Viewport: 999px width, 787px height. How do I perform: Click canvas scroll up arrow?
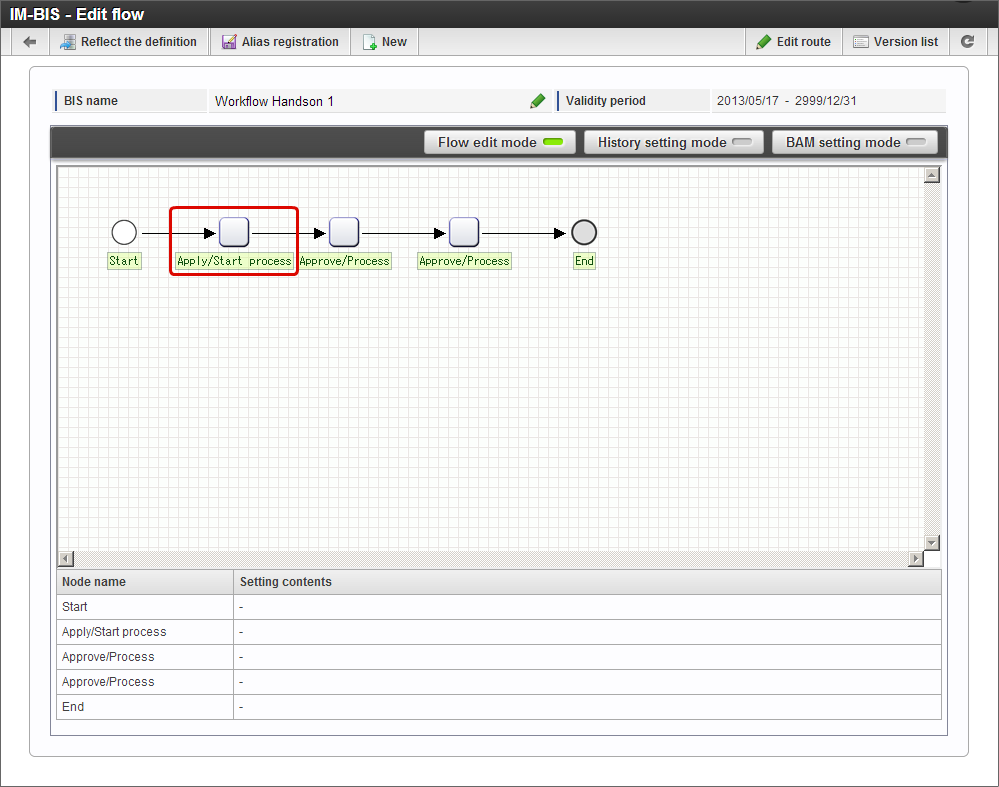pyautogui.click(x=932, y=175)
